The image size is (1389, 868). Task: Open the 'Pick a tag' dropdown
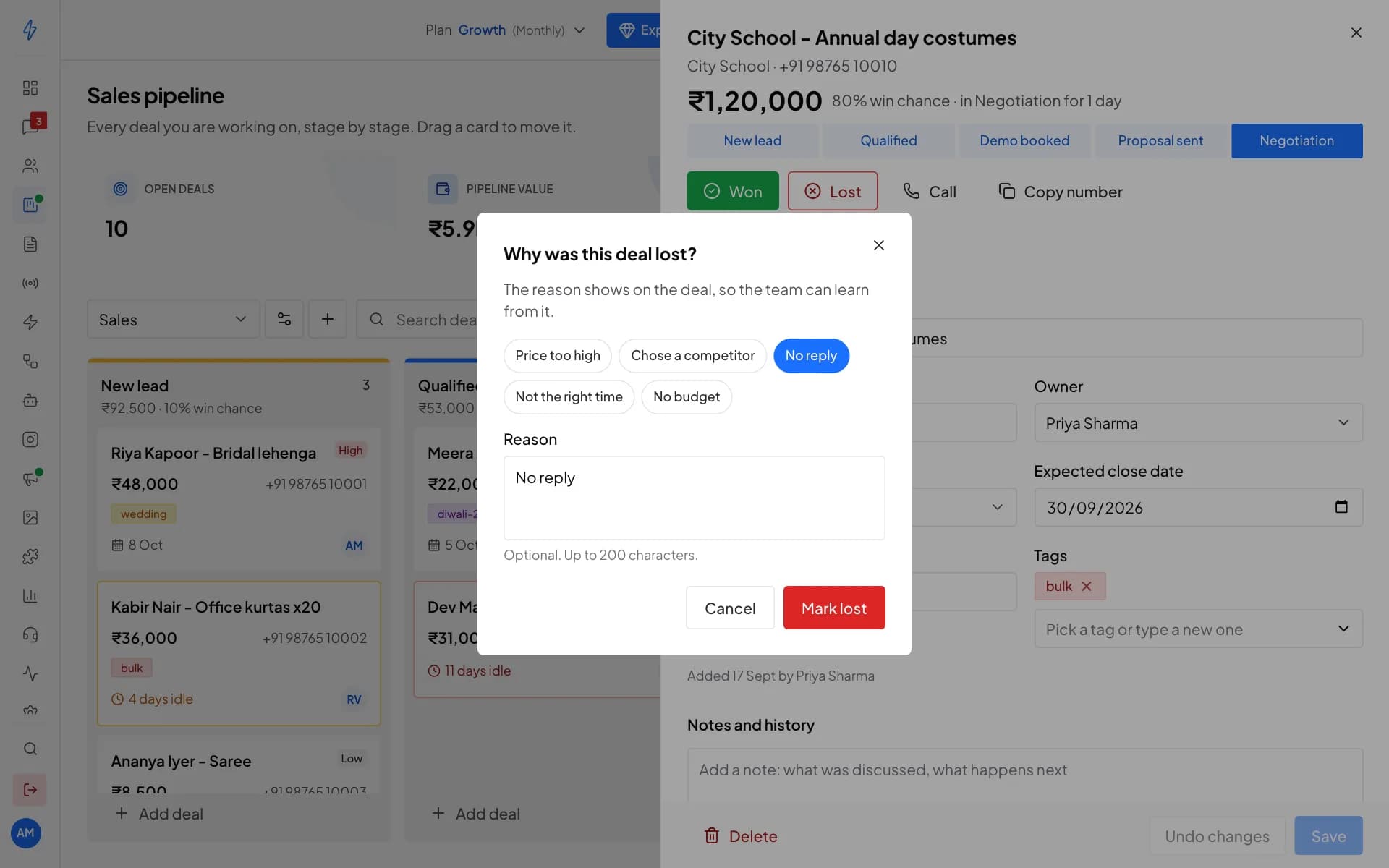click(1199, 629)
